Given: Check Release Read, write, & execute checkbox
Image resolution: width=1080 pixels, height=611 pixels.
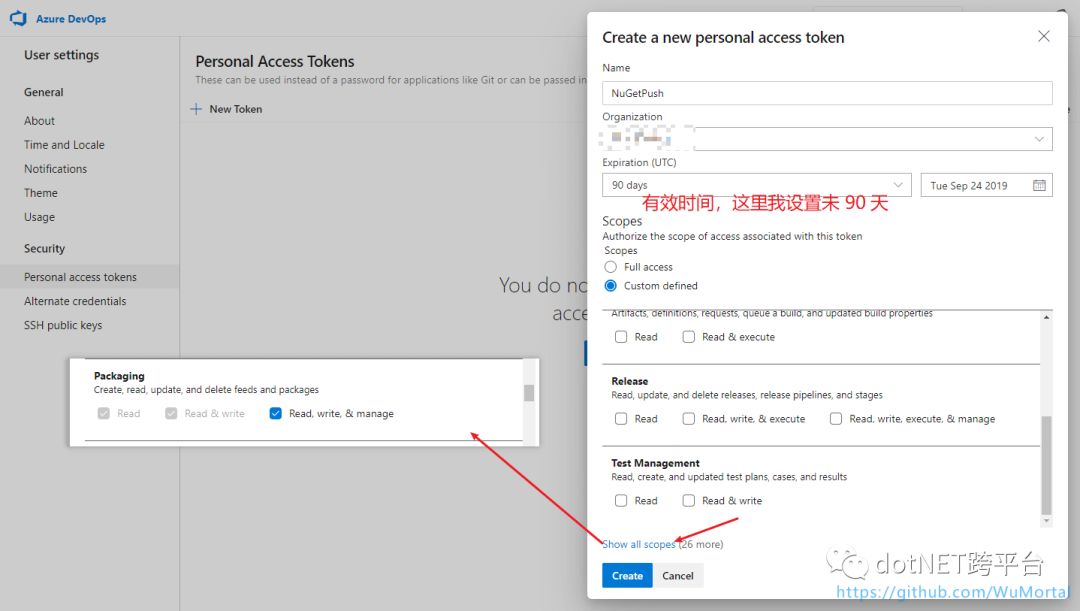Looking at the screenshot, I should pos(689,419).
